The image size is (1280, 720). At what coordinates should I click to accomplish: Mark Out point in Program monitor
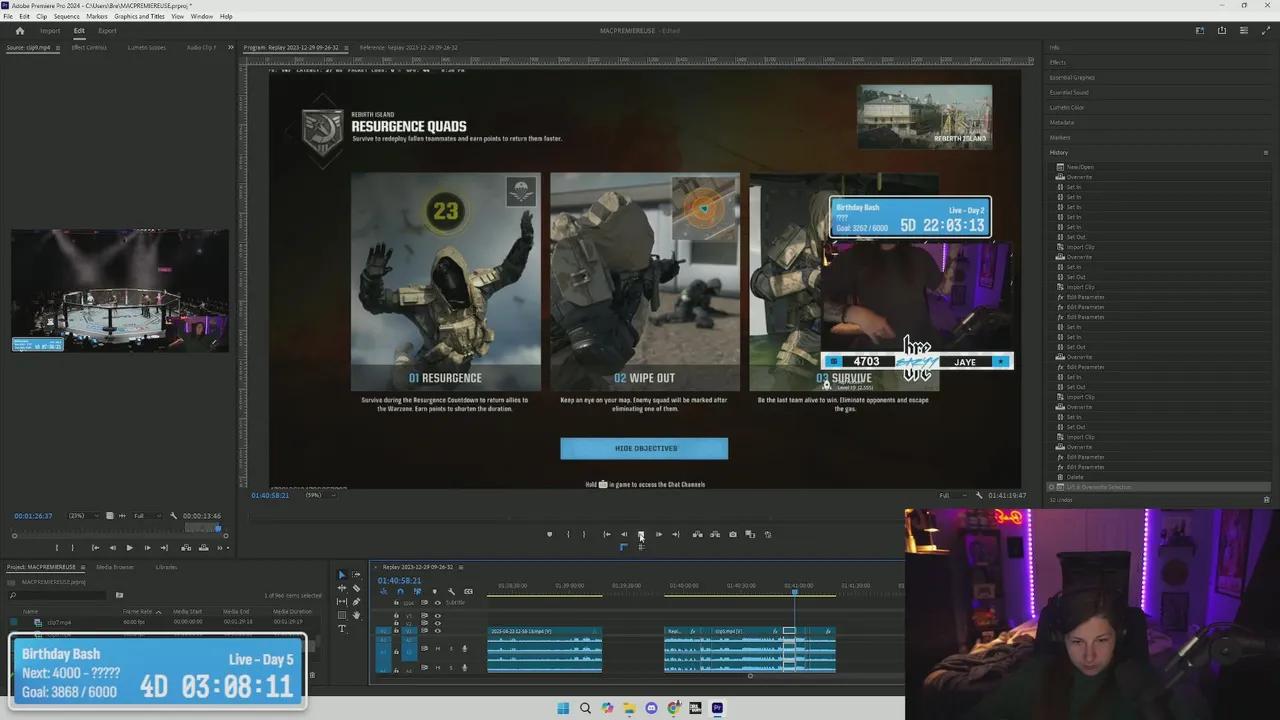584,534
